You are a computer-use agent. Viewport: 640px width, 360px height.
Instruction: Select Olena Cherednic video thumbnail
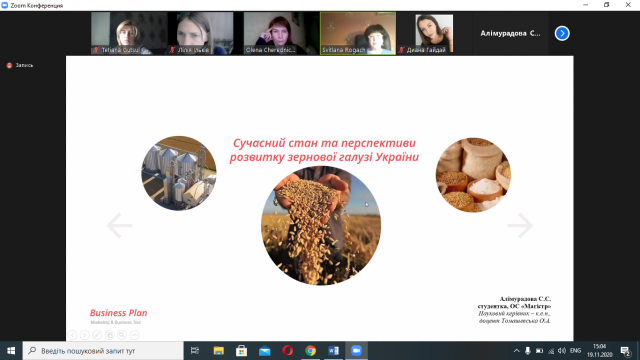[x=281, y=33]
